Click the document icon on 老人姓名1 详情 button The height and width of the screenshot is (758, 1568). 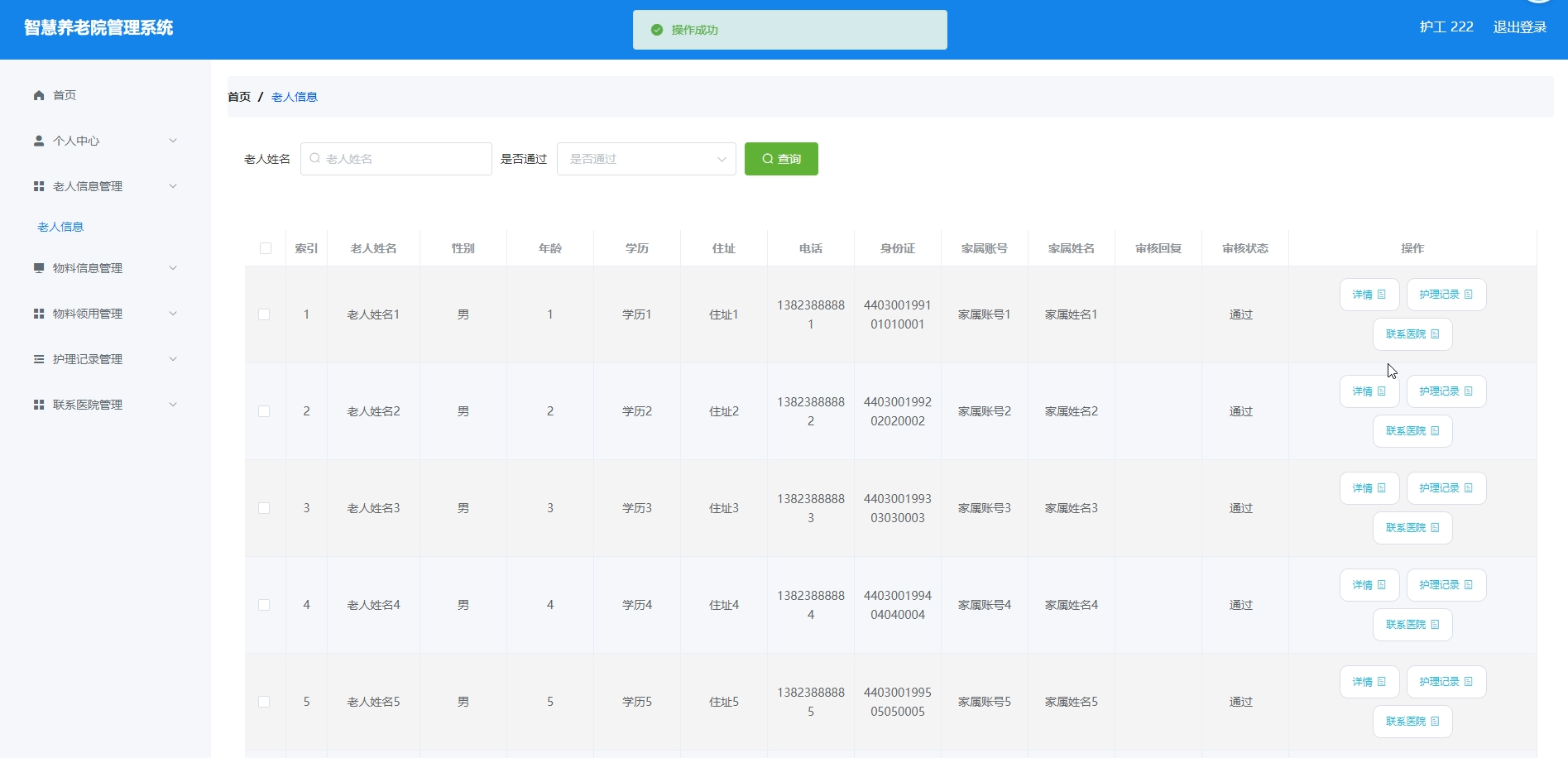pos(1382,295)
